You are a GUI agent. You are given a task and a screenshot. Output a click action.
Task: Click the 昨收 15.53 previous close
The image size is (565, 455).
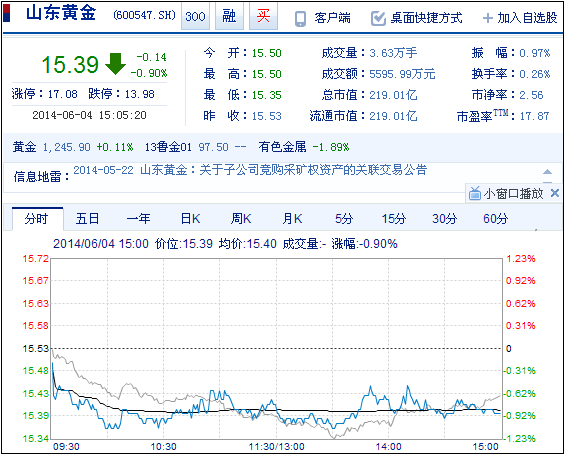point(266,116)
